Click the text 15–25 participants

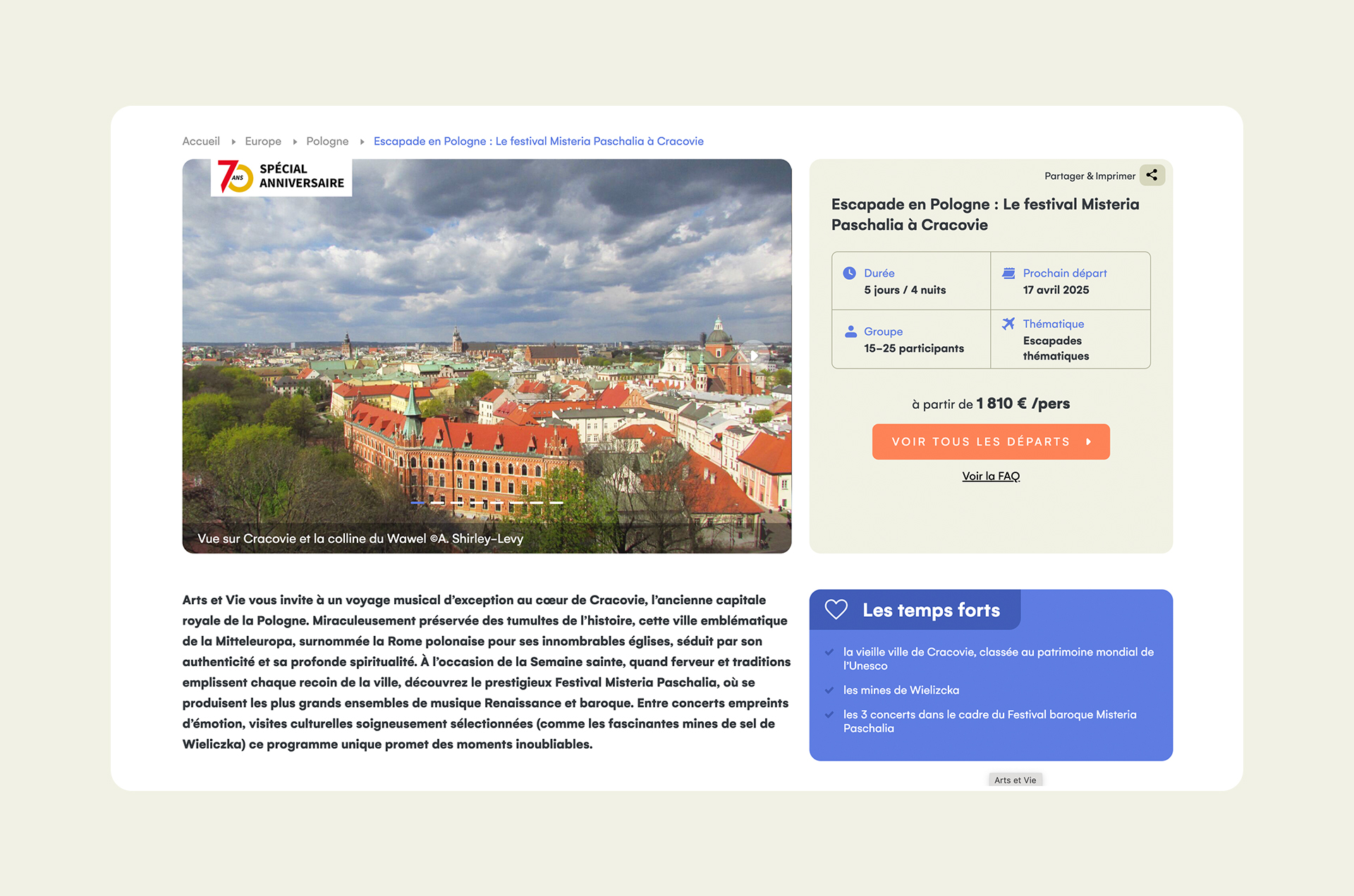click(914, 348)
